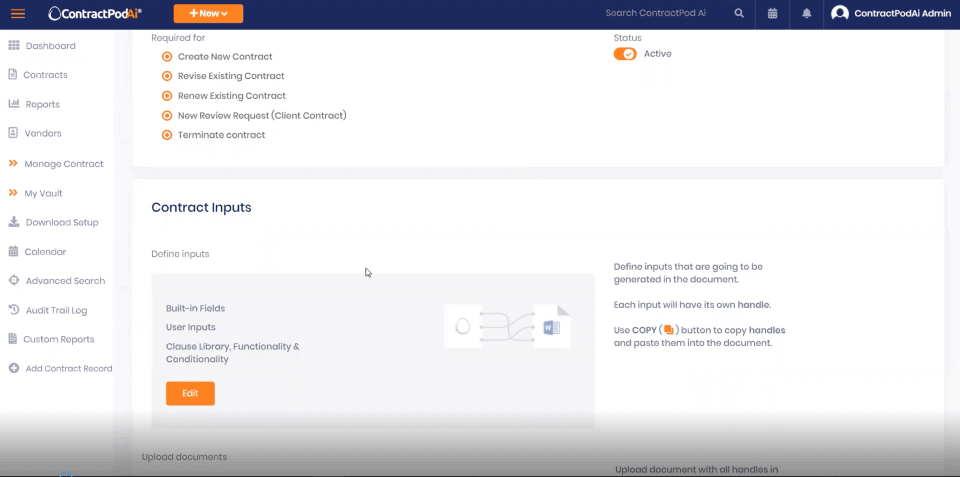The width and height of the screenshot is (960, 477).
Task: Click the Dashboard grid icon
Action: (13, 45)
